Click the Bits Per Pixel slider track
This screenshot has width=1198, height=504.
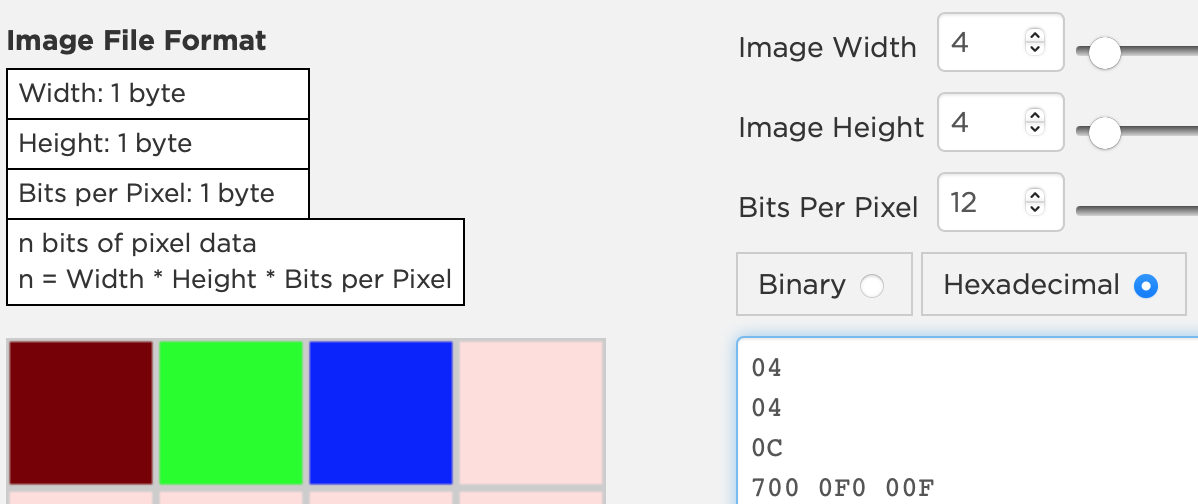pos(1140,210)
